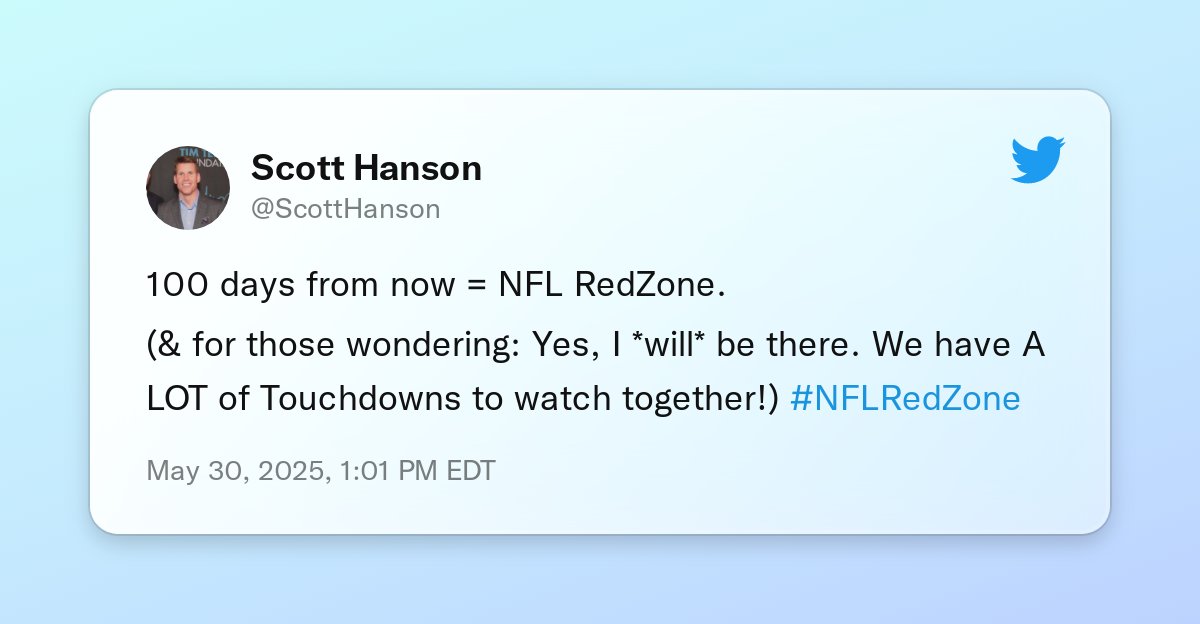
Task: Click the "100" at the tweet's start
Action: click(170, 285)
